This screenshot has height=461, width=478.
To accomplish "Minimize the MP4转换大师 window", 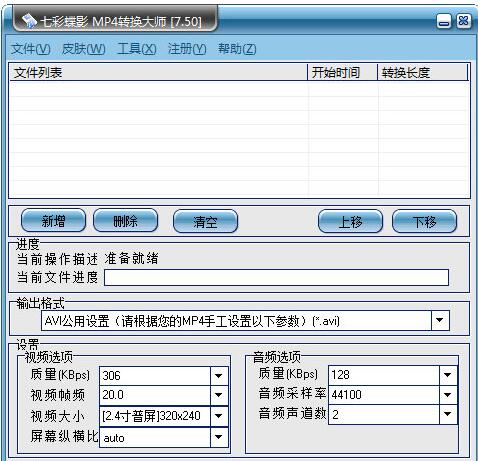I will tap(444, 22).
